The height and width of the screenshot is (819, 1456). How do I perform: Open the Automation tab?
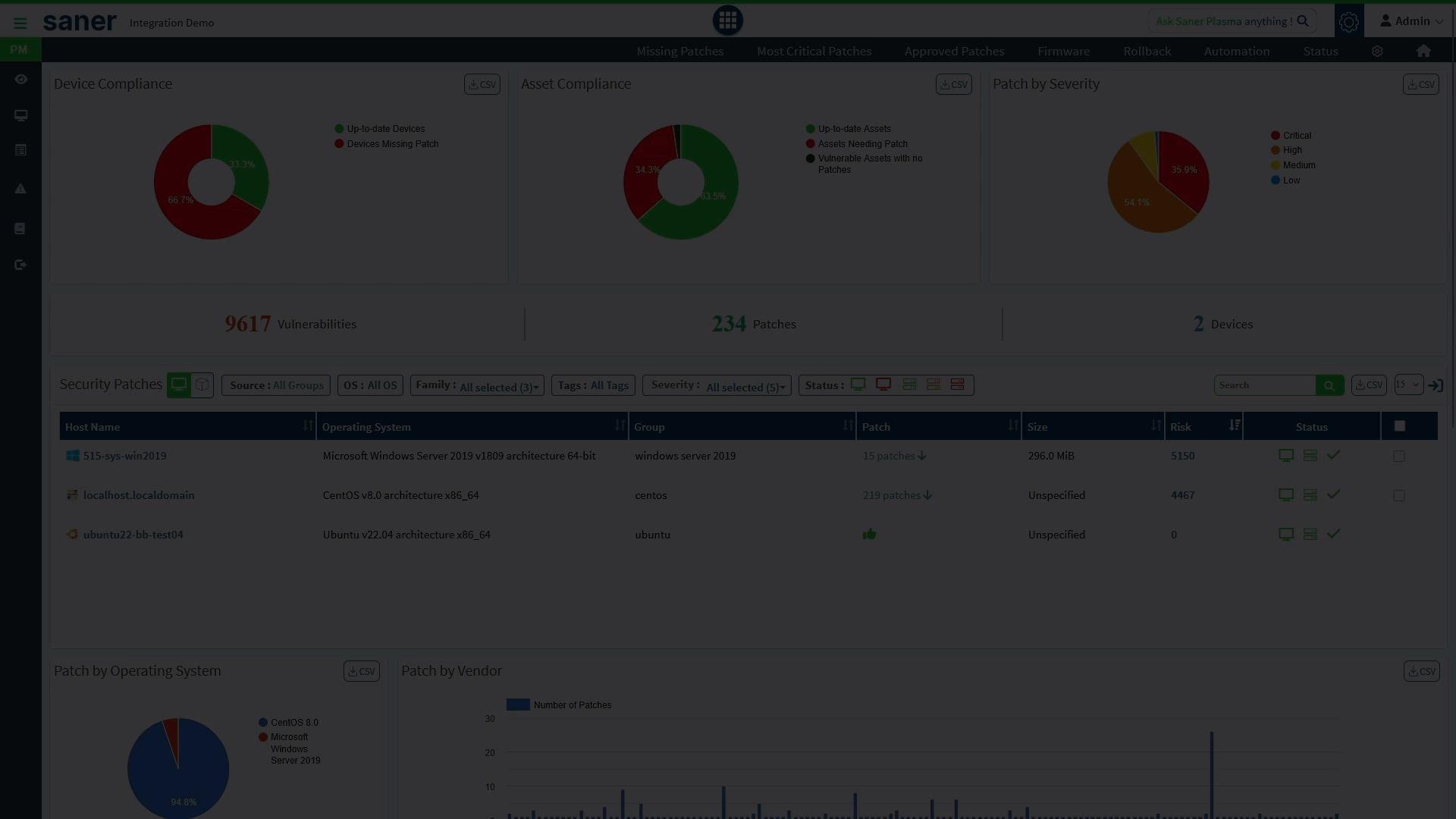(x=1236, y=51)
